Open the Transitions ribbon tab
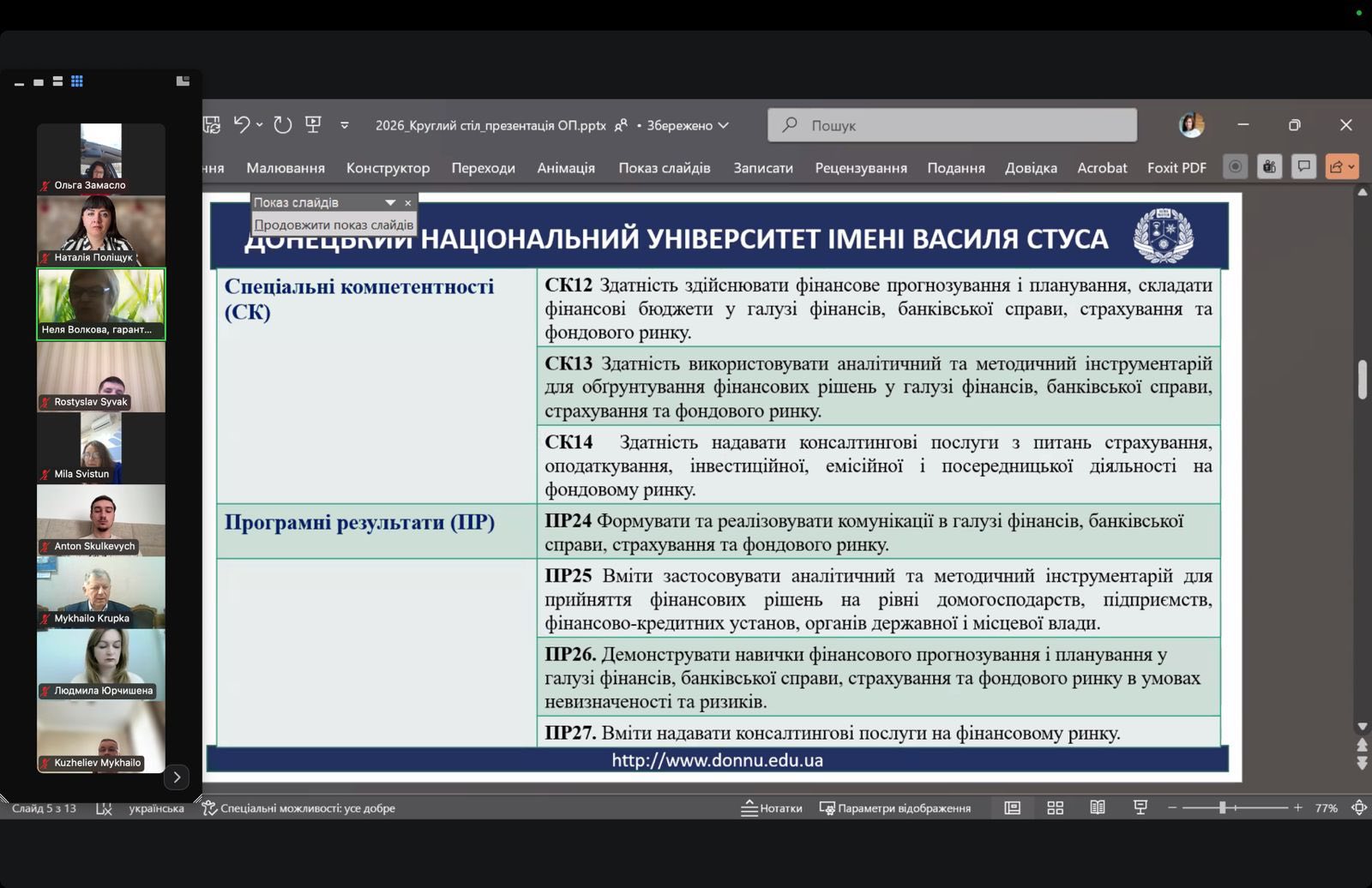The height and width of the screenshot is (888, 1372). [x=483, y=168]
